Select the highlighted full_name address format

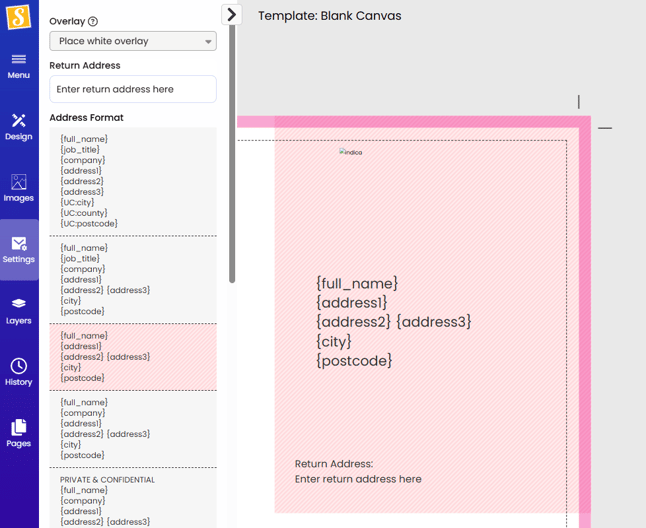[133, 357]
